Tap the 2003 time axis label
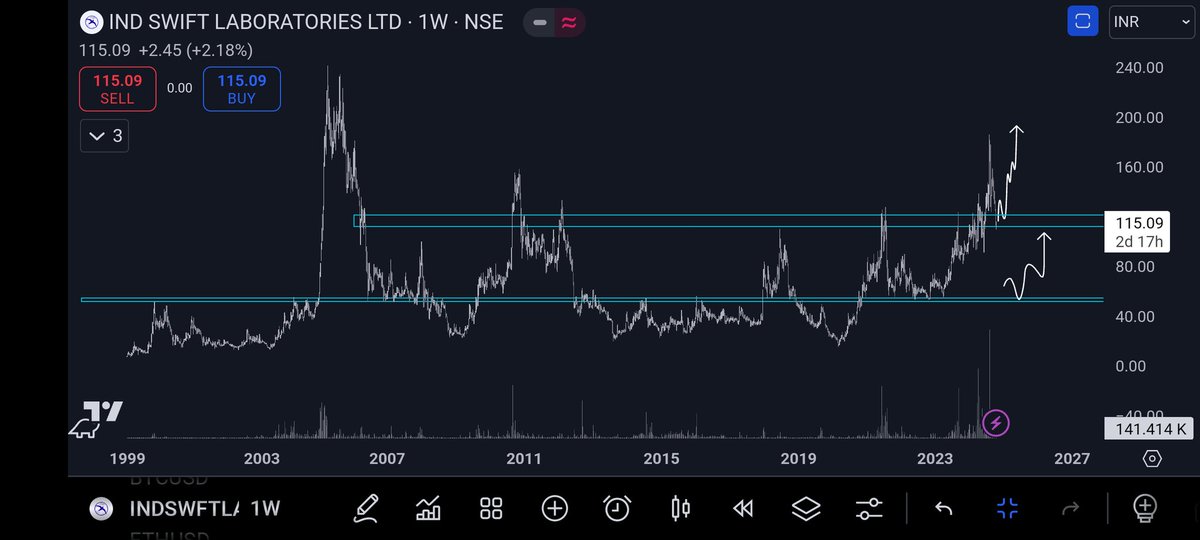1200x540 pixels. pos(261,459)
